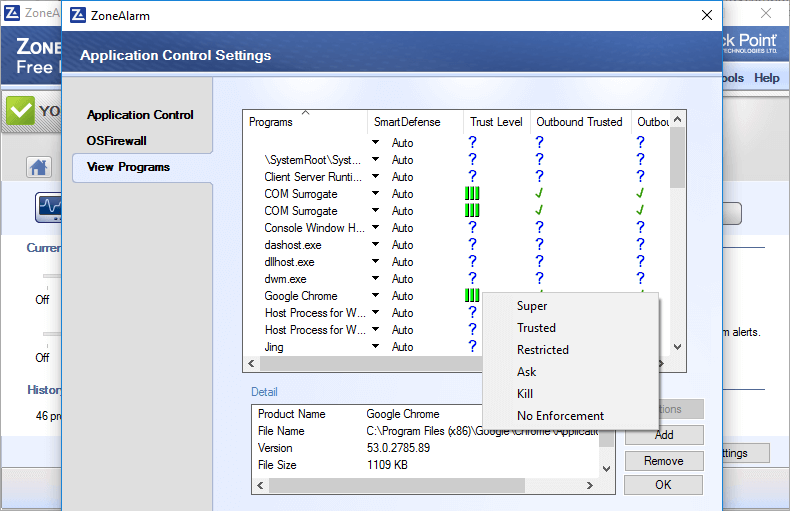Click the Outbound Trusted question mark for dwm.exe
790x511 pixels.
539,279
